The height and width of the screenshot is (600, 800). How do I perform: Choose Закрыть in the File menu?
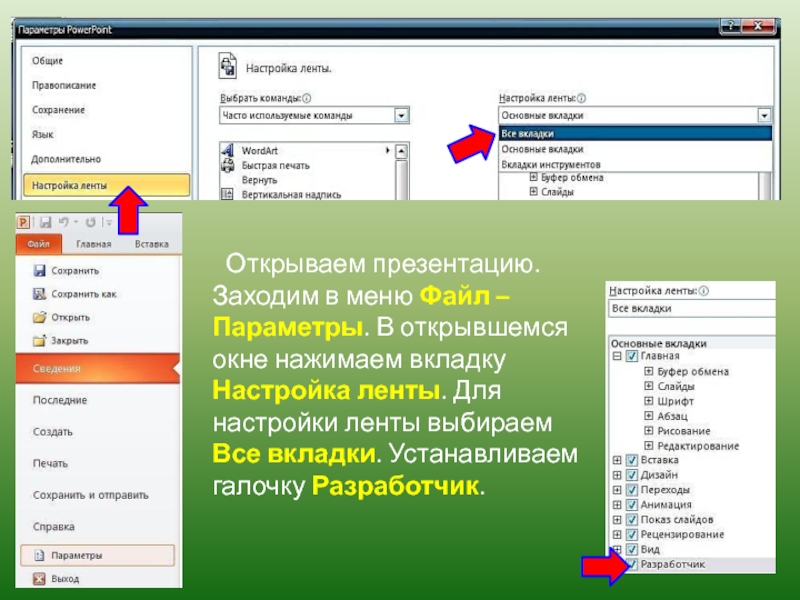[x=69, y=340]
